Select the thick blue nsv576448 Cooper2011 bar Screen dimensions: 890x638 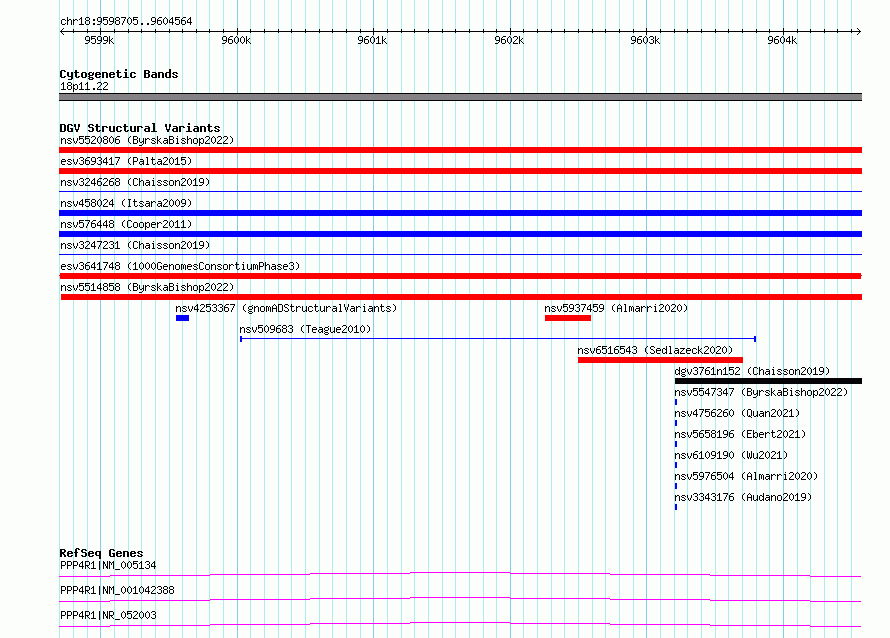[460, 234]
